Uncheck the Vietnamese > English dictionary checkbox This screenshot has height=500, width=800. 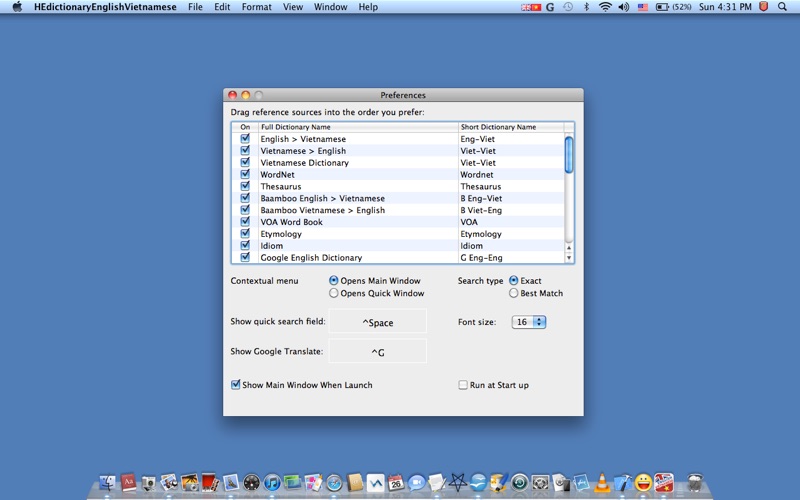(245, 150)
